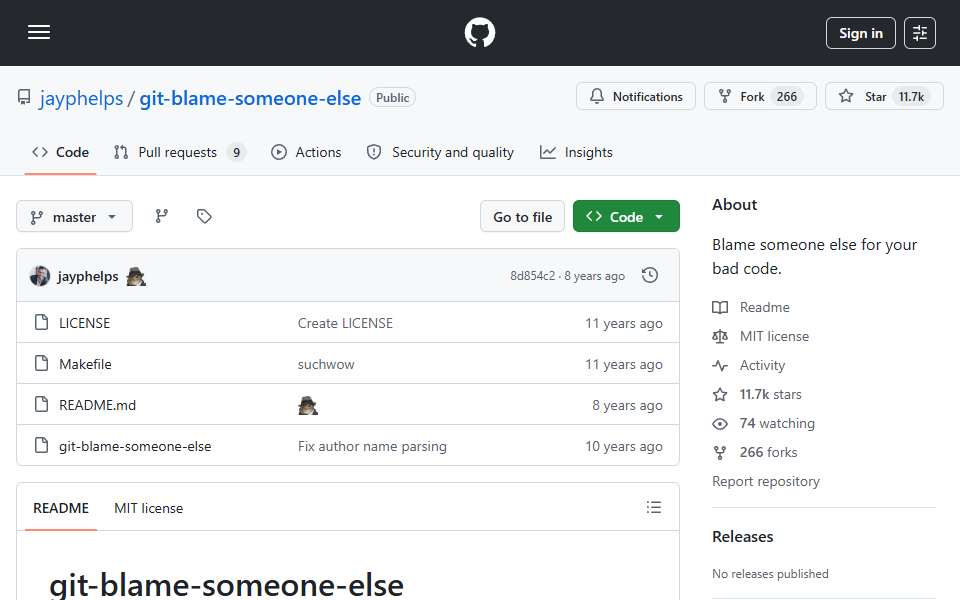Click 'No releases published' text
Viewport: 960px width, 600px height.
click(x=770, y=574)
